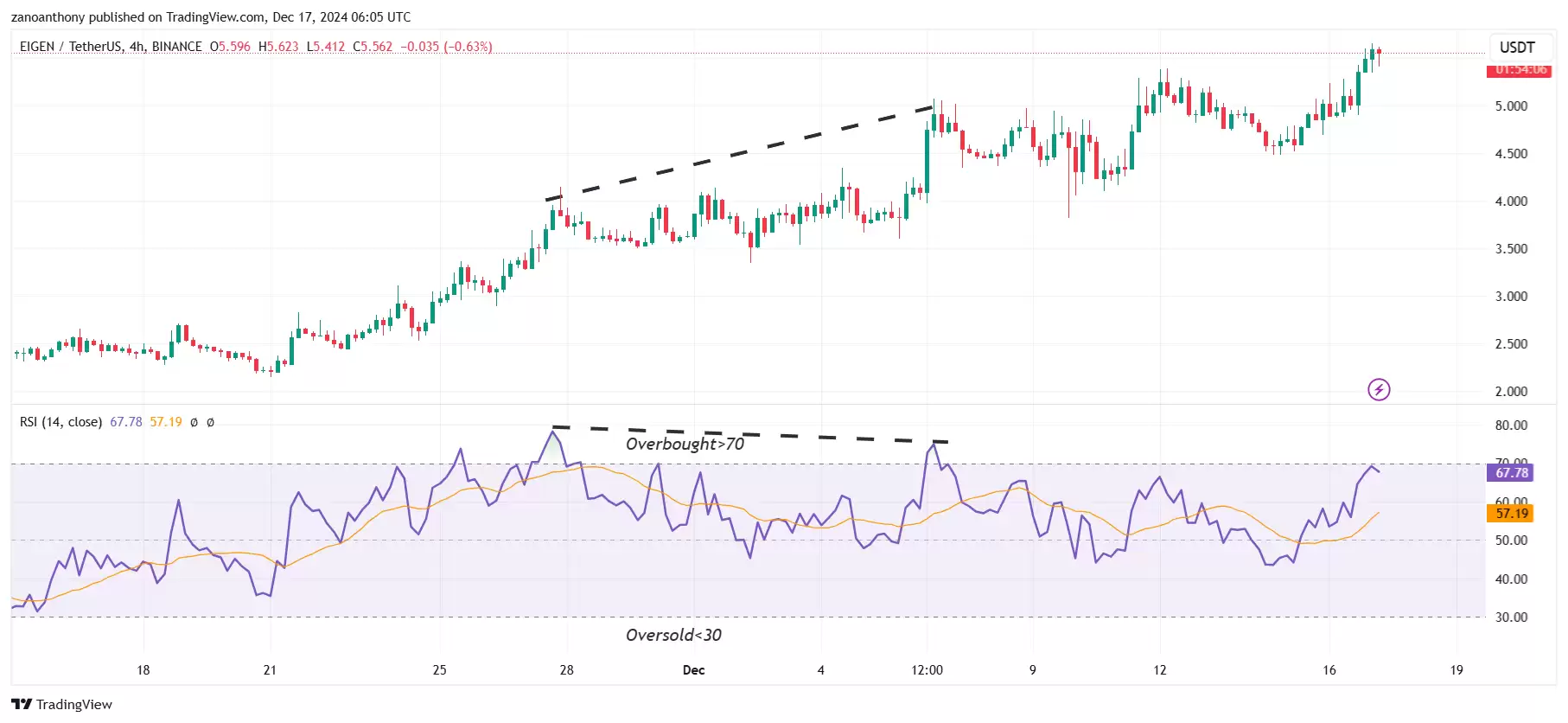Click the 12:00 label on time axis

pyautogui.click(x=927, y=670)
